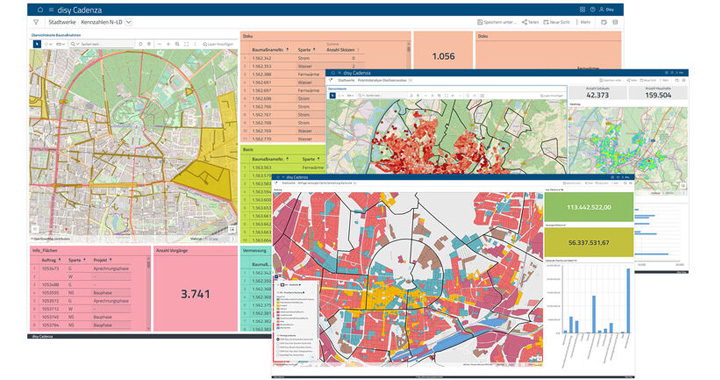720x380 pixels.
Task: Click Anzahl Vorgänge value 3.741
Action: click(x=196, y=294)
